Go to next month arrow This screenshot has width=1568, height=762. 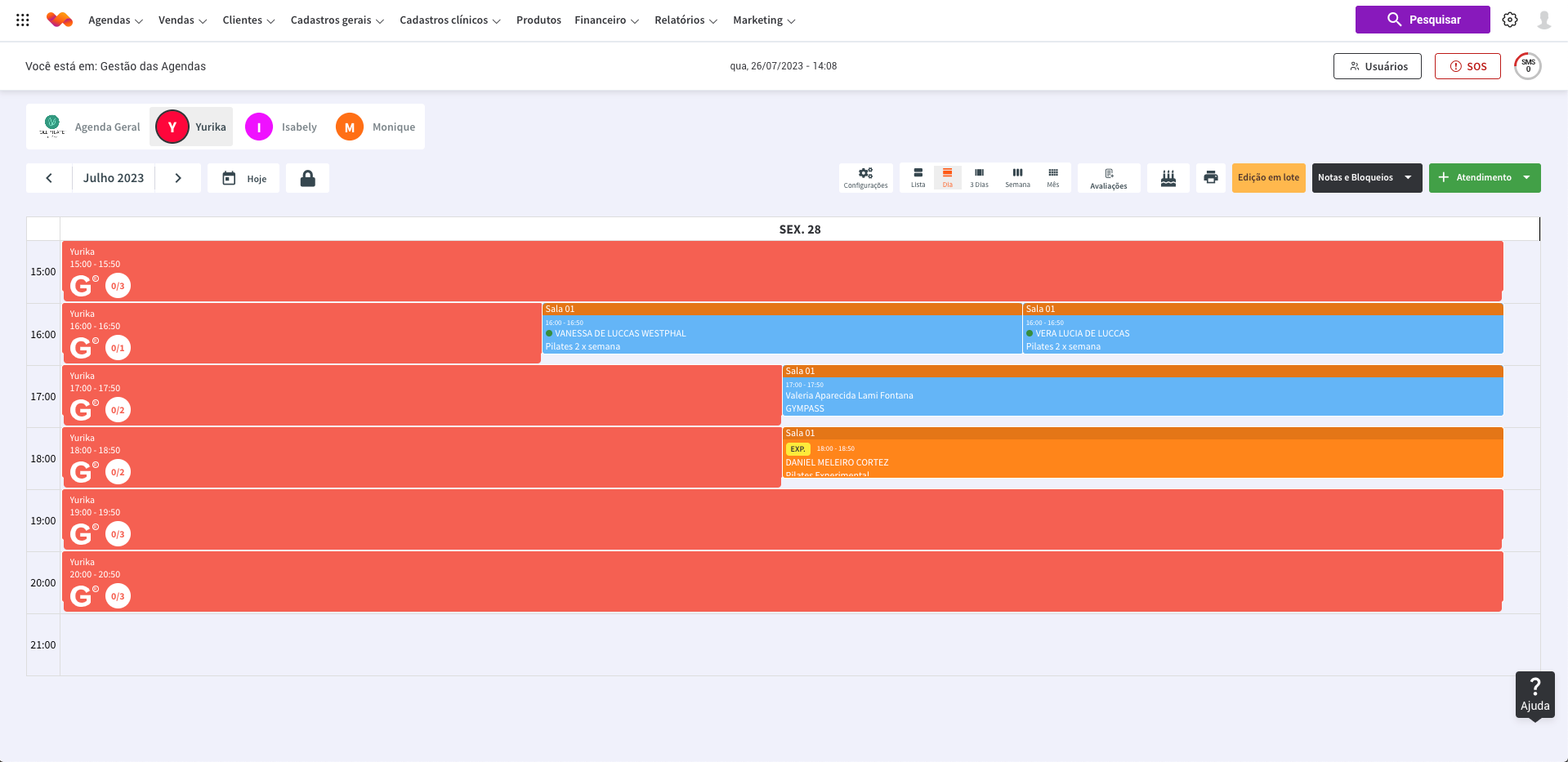click(x=178, y=178)
